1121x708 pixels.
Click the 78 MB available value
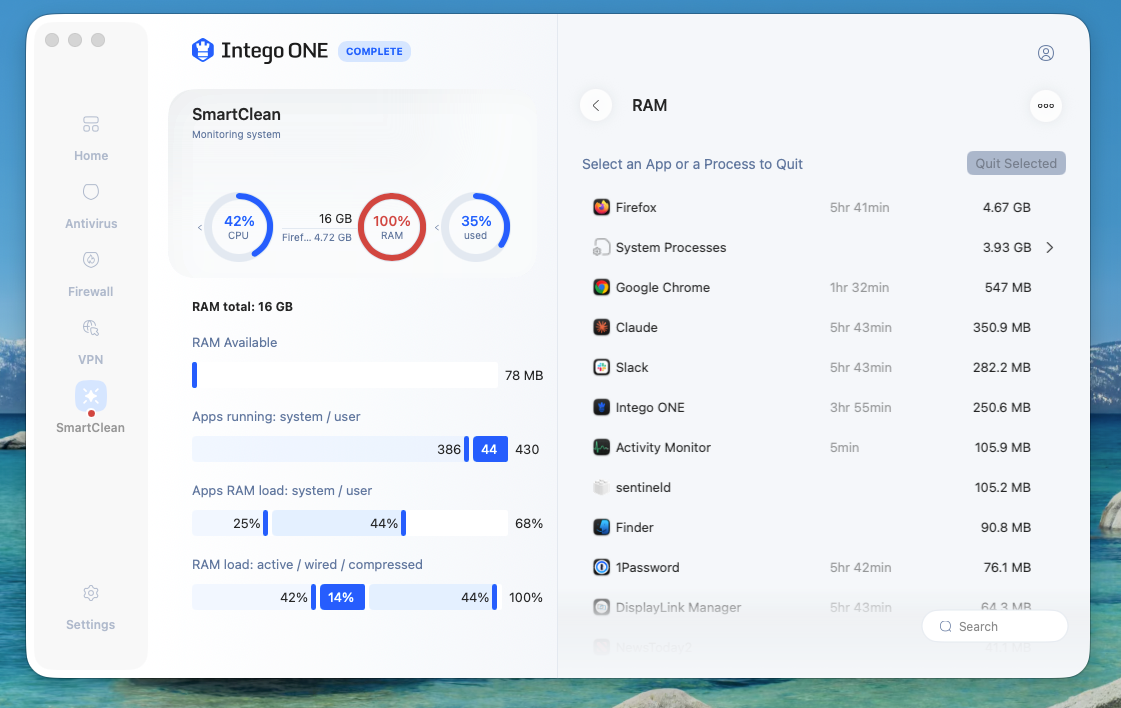click(524, 375)
